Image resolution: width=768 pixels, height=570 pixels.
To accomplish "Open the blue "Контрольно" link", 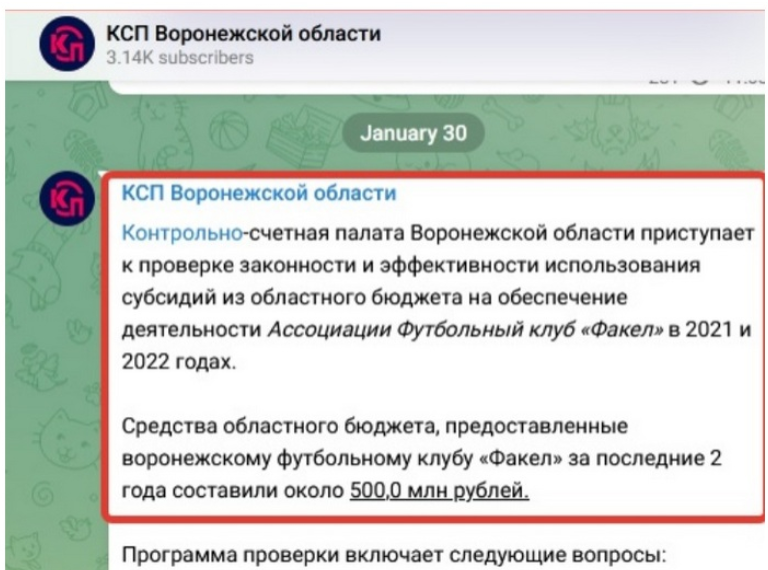I will 182,232.
